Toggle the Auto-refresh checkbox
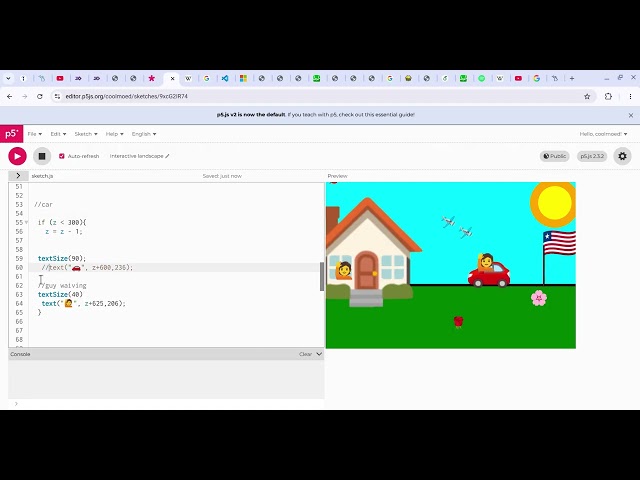 click(x=62, y=156)
